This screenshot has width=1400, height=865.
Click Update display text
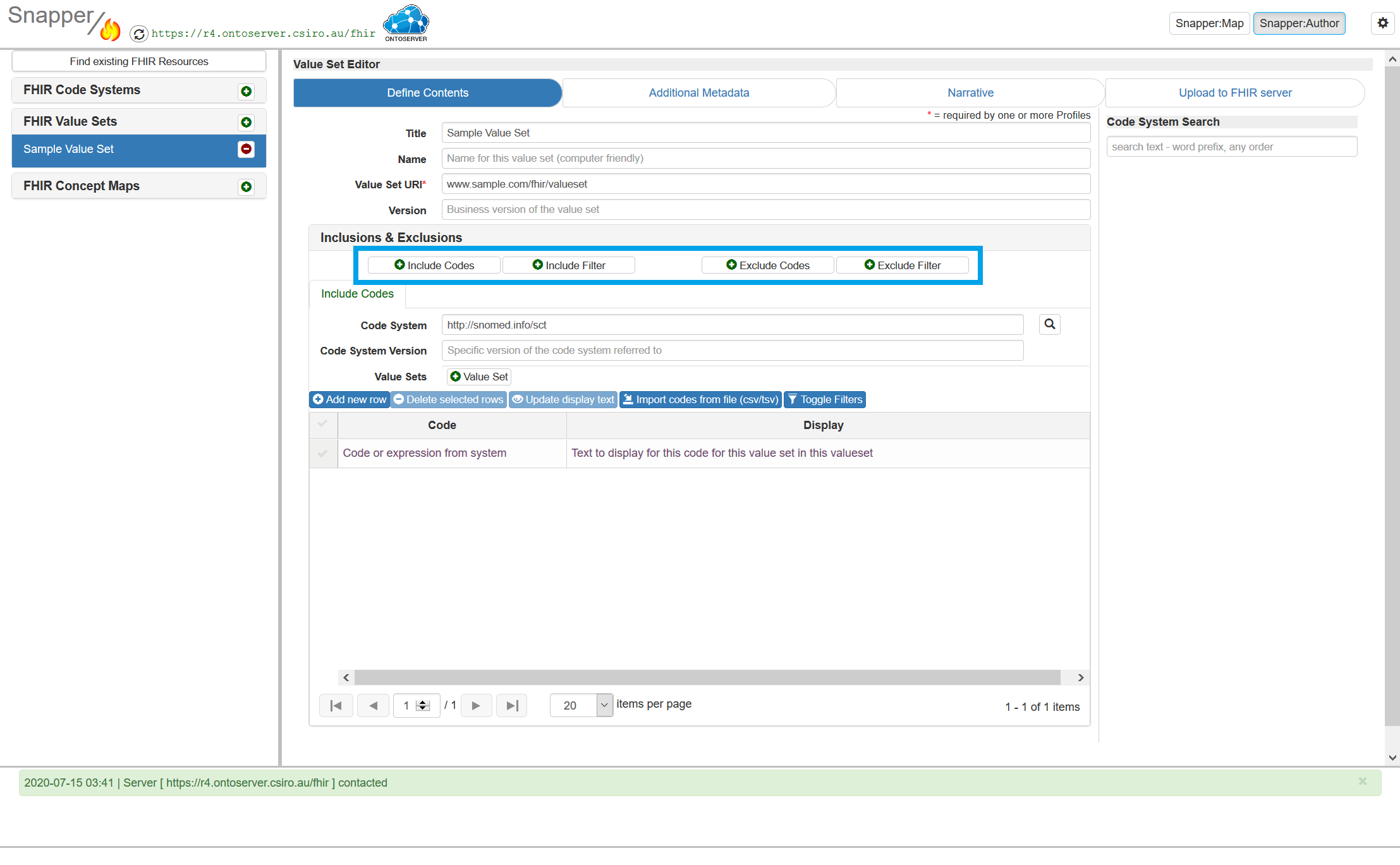click(563, 399)
